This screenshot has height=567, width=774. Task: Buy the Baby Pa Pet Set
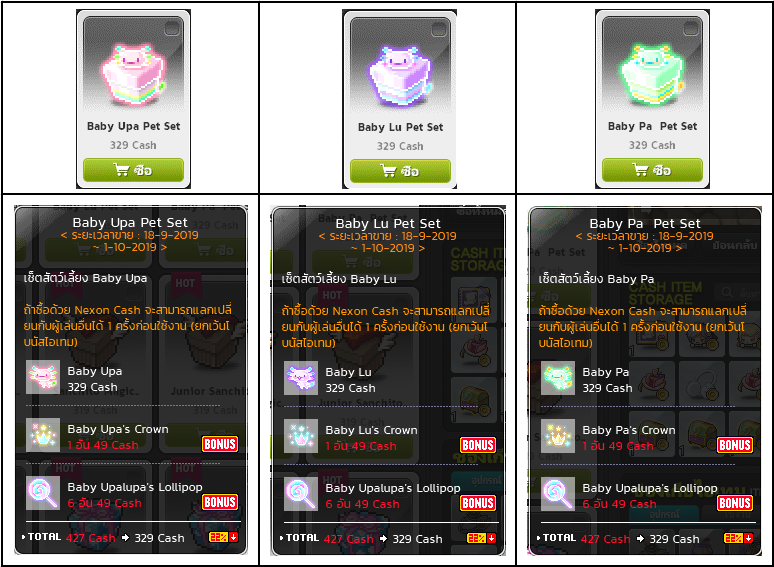[653, 170]
